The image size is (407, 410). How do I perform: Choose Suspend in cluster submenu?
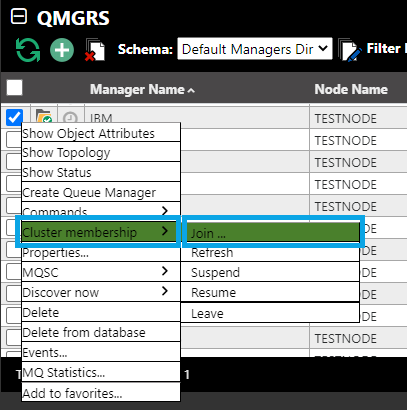(270, 272)
